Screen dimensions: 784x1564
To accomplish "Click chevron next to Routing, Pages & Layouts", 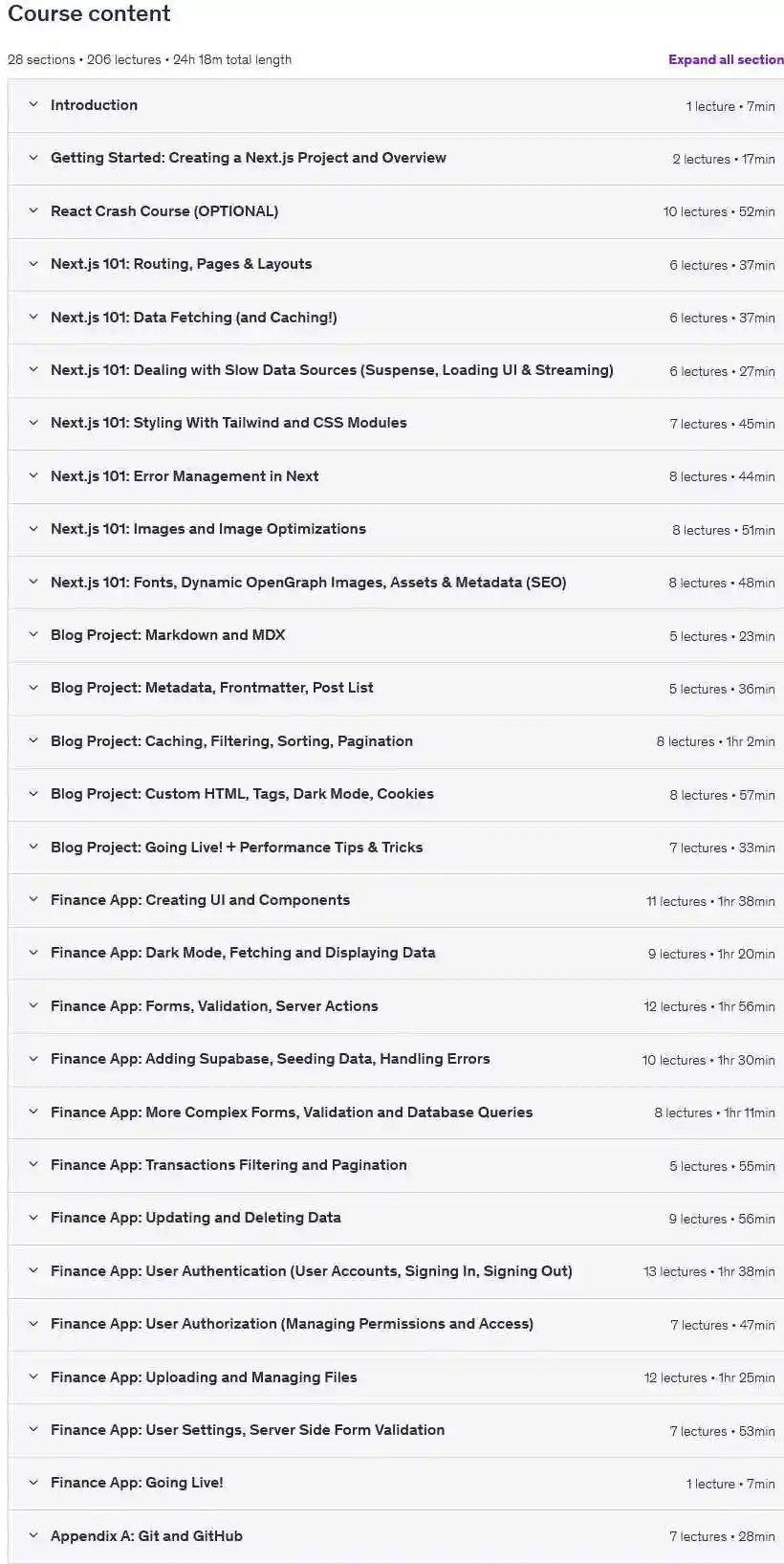I will (x=33, y=264).
